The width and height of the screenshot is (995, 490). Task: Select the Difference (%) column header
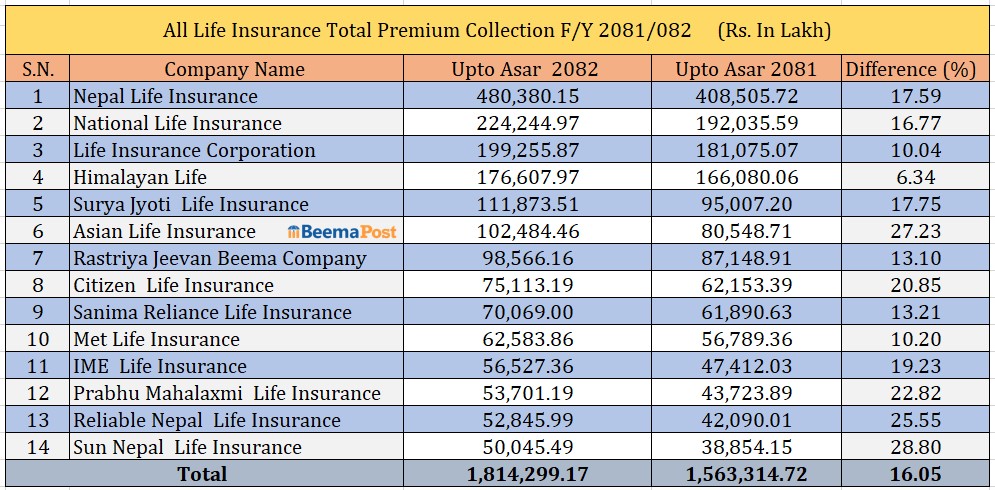910,69
